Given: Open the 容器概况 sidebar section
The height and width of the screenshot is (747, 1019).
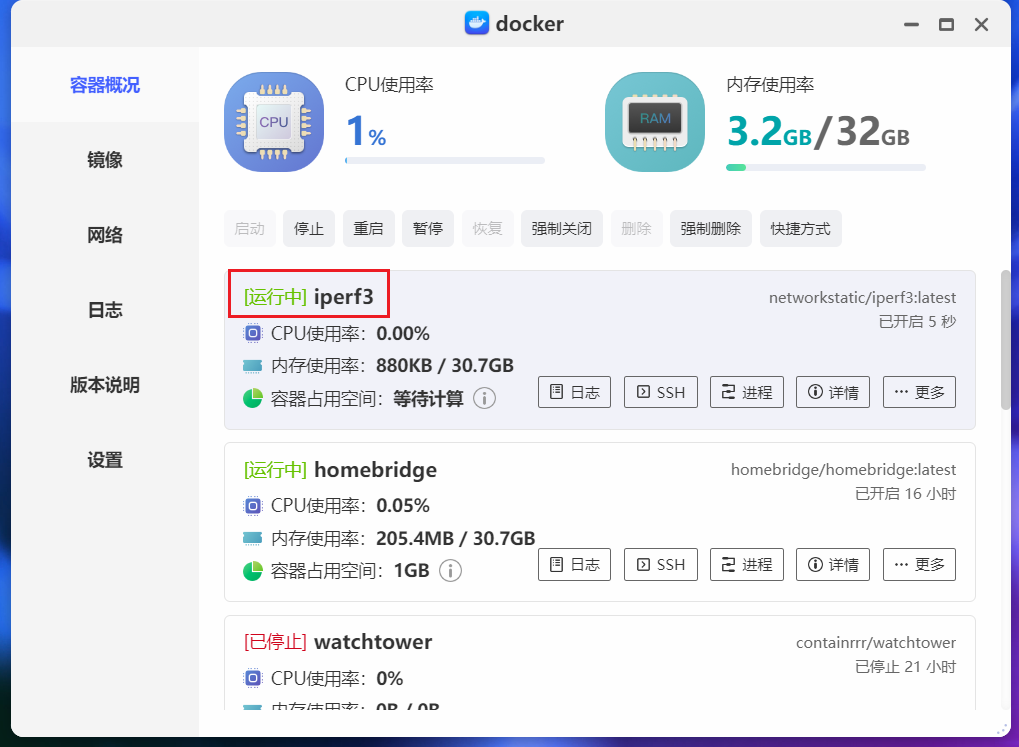Looking at the screenshot, I should point(105,85).
